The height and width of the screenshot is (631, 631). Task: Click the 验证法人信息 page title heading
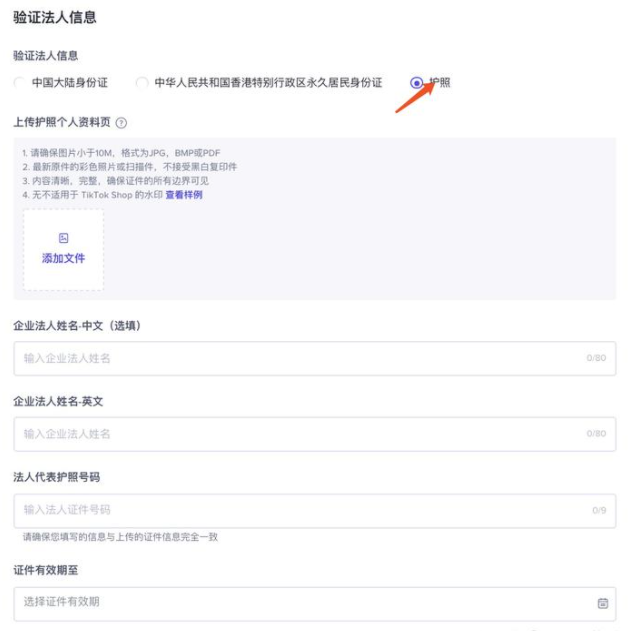click(55, 17)
